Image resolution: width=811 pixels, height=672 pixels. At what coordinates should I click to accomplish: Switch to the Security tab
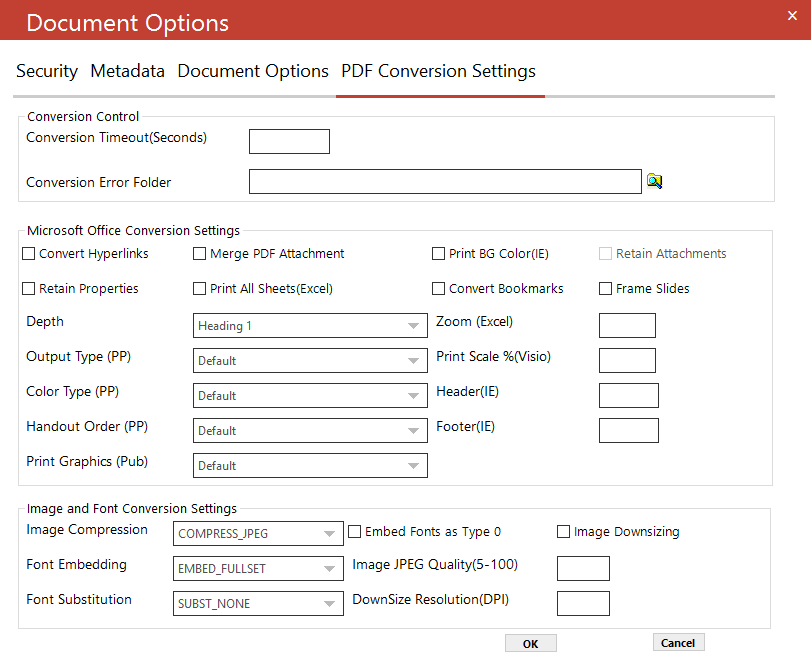pos(46,71)
